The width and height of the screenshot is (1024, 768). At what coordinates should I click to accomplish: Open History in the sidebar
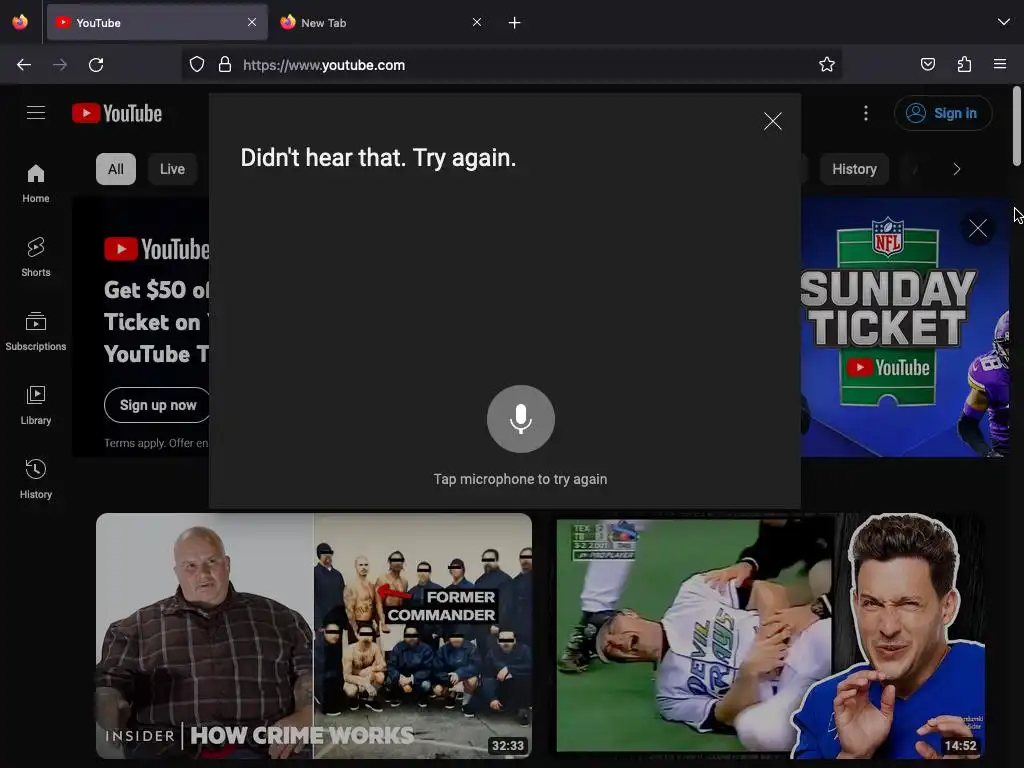coord(36,479)
